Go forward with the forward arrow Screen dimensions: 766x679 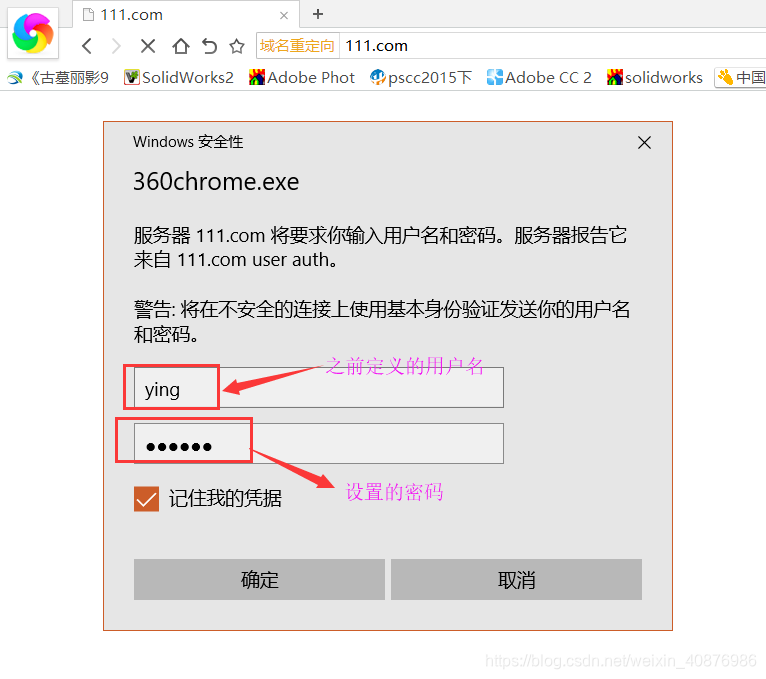click(x=116, y=46)
